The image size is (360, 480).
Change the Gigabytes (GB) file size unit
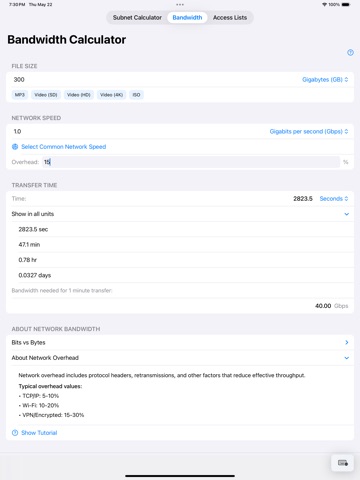tap(325, 80)
